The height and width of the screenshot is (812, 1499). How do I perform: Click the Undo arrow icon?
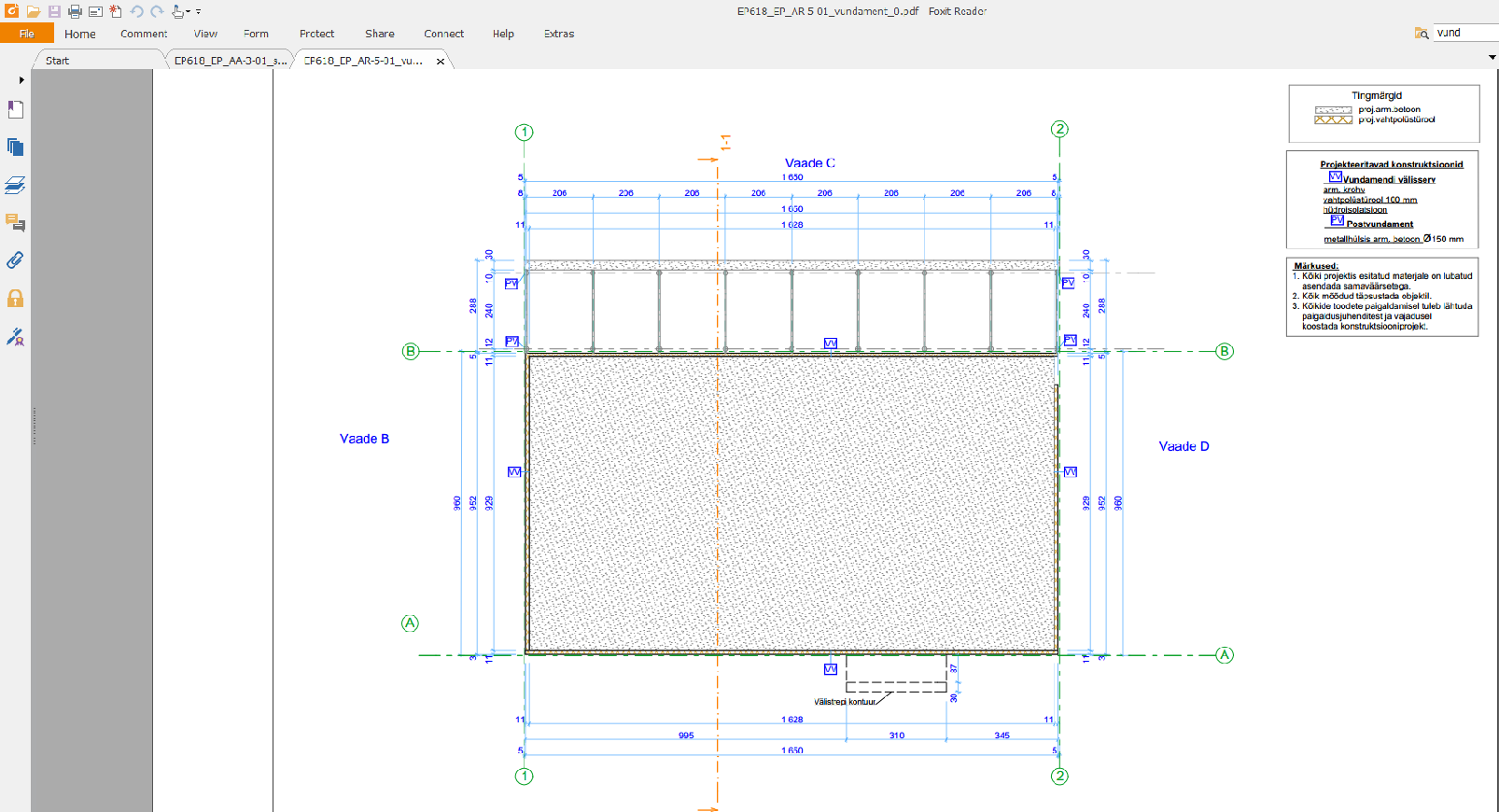point(136,12)
